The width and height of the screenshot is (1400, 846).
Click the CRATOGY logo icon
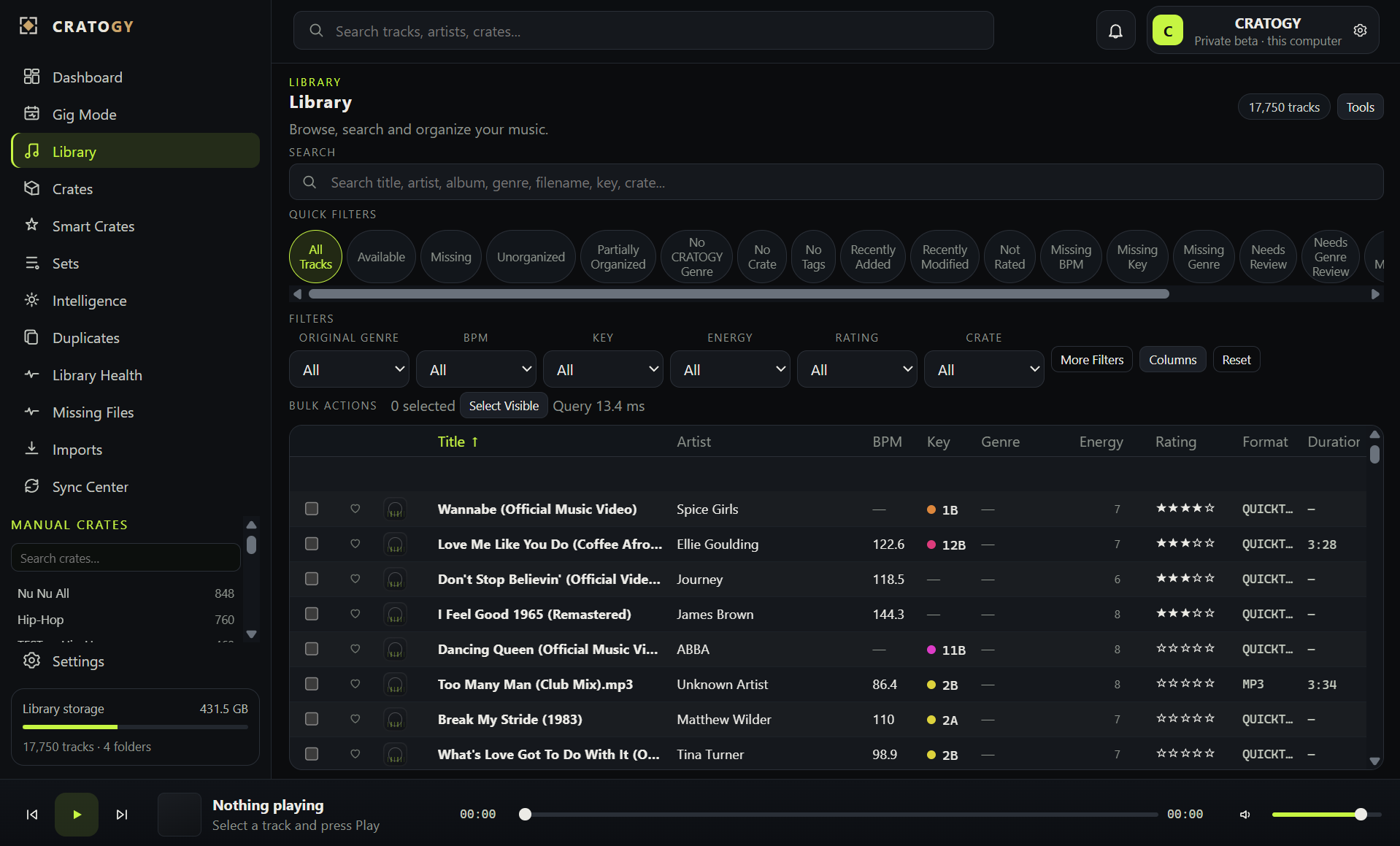tap(28, 26)
